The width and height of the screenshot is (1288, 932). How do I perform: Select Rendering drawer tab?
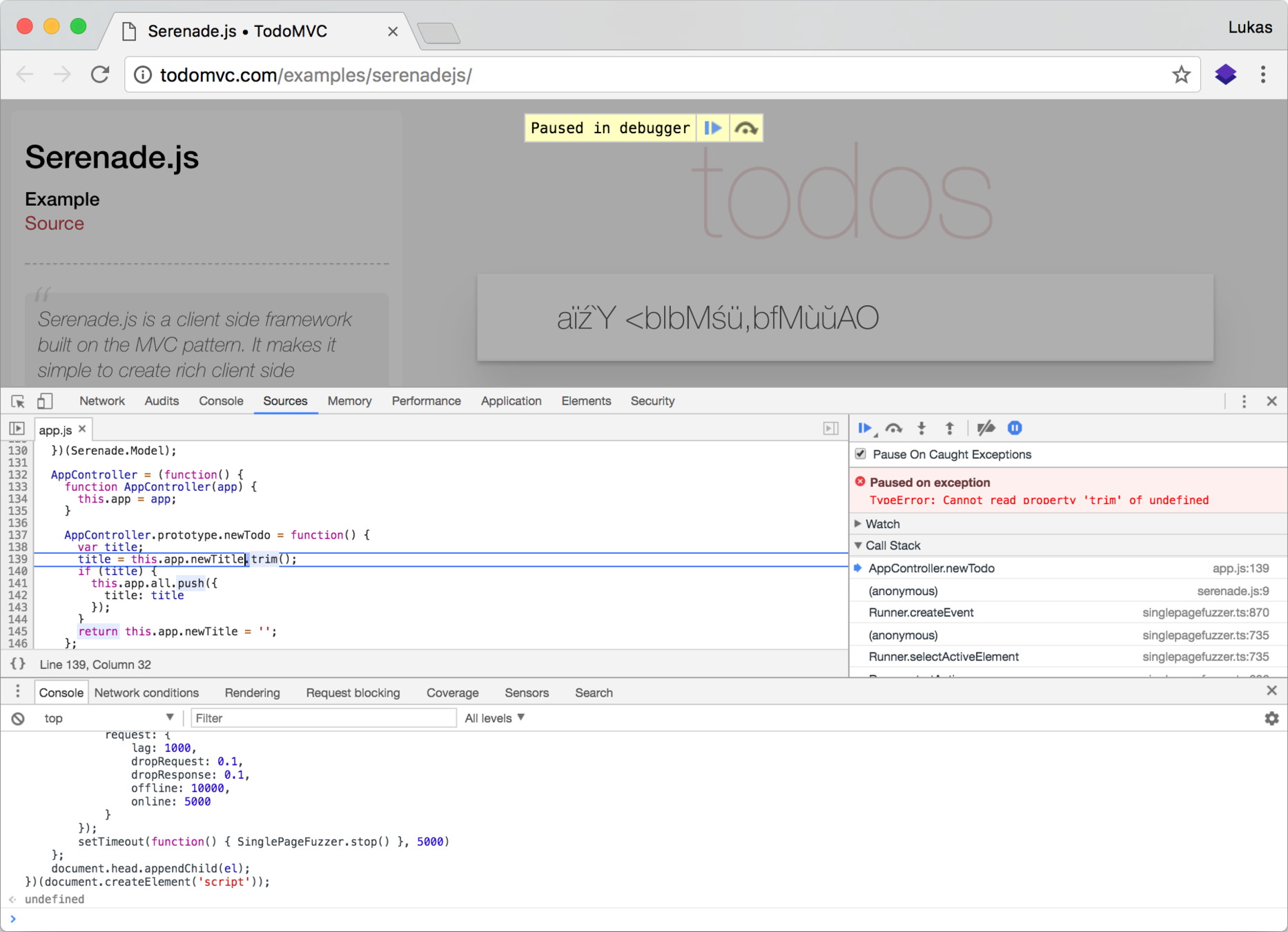coord(252,692)
